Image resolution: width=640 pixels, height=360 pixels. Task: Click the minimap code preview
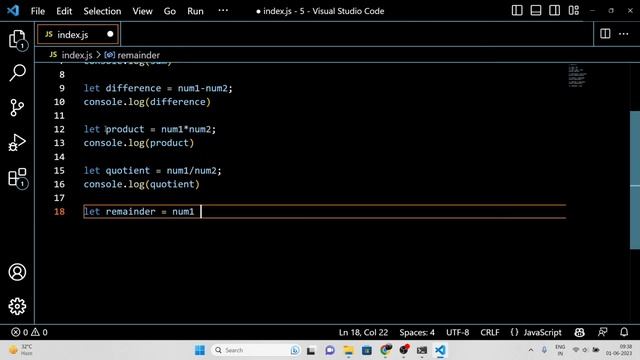click(x=577, y=76)
